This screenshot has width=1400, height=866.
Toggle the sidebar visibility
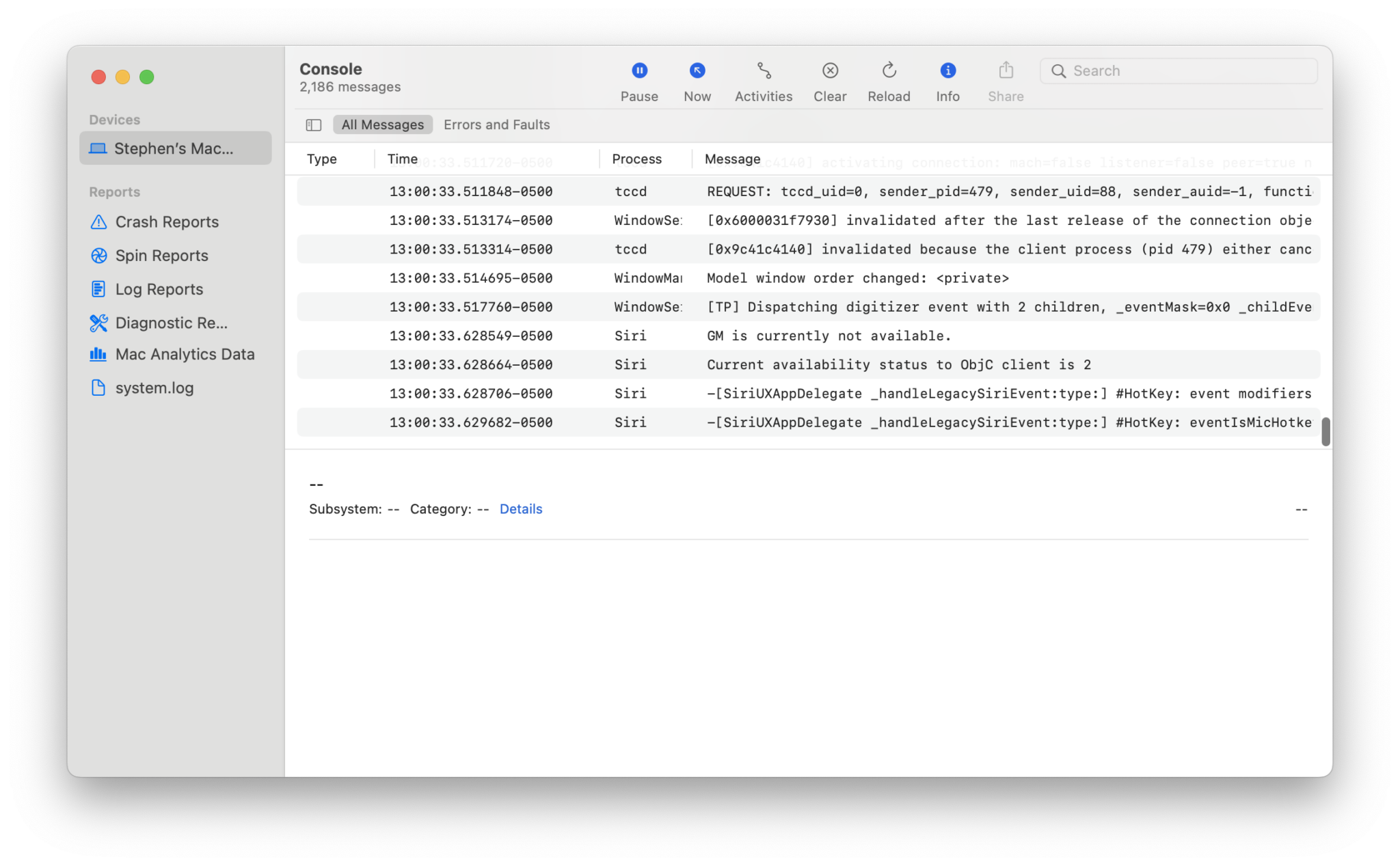313,124
